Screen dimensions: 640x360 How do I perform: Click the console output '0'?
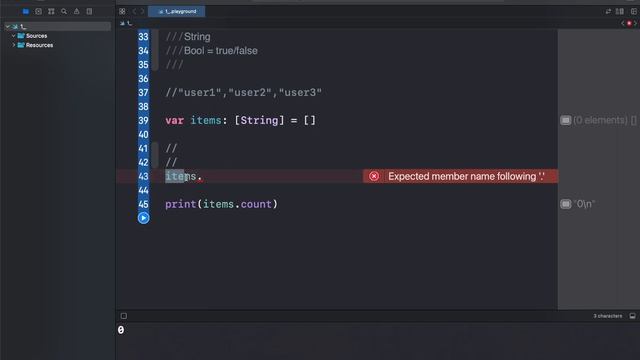tap(121, 330)
